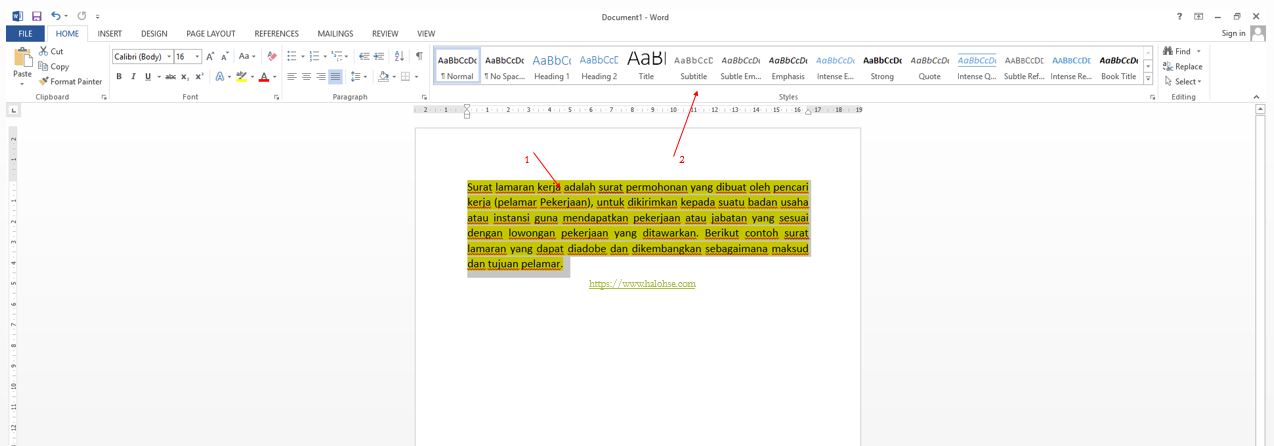Click the Paste clipboard icon
Screen dimensions: 1274x446
(x=22, y=58)
